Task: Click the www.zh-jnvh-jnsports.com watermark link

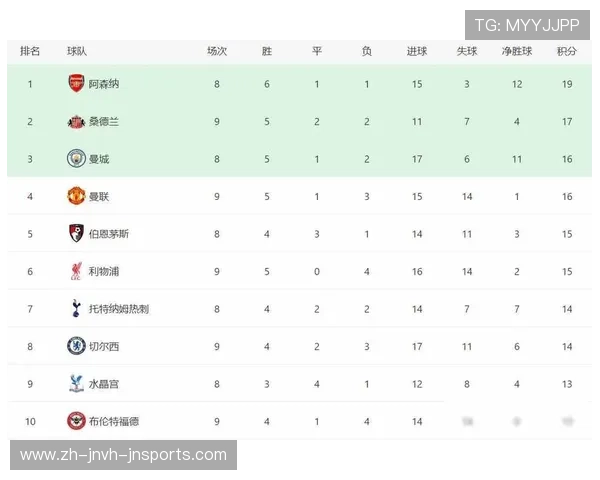Action: click(123, 456)
